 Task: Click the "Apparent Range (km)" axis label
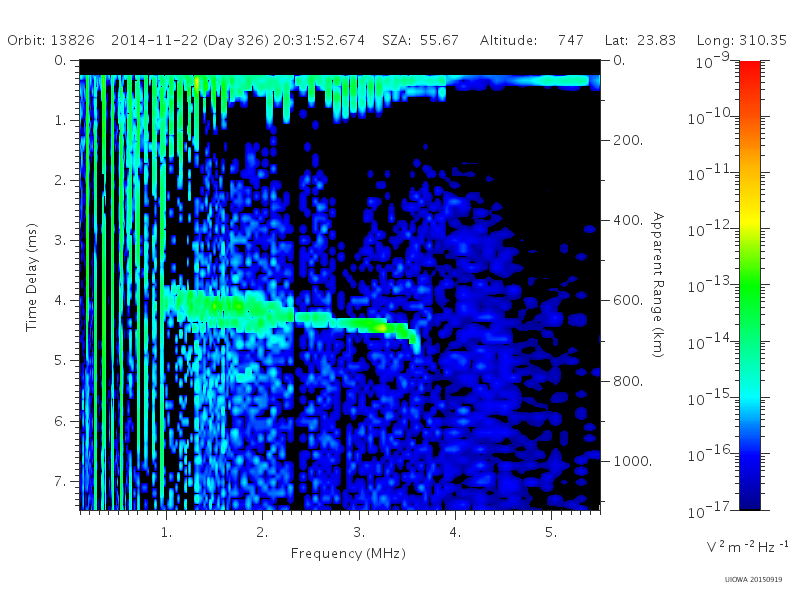[658, 285]
